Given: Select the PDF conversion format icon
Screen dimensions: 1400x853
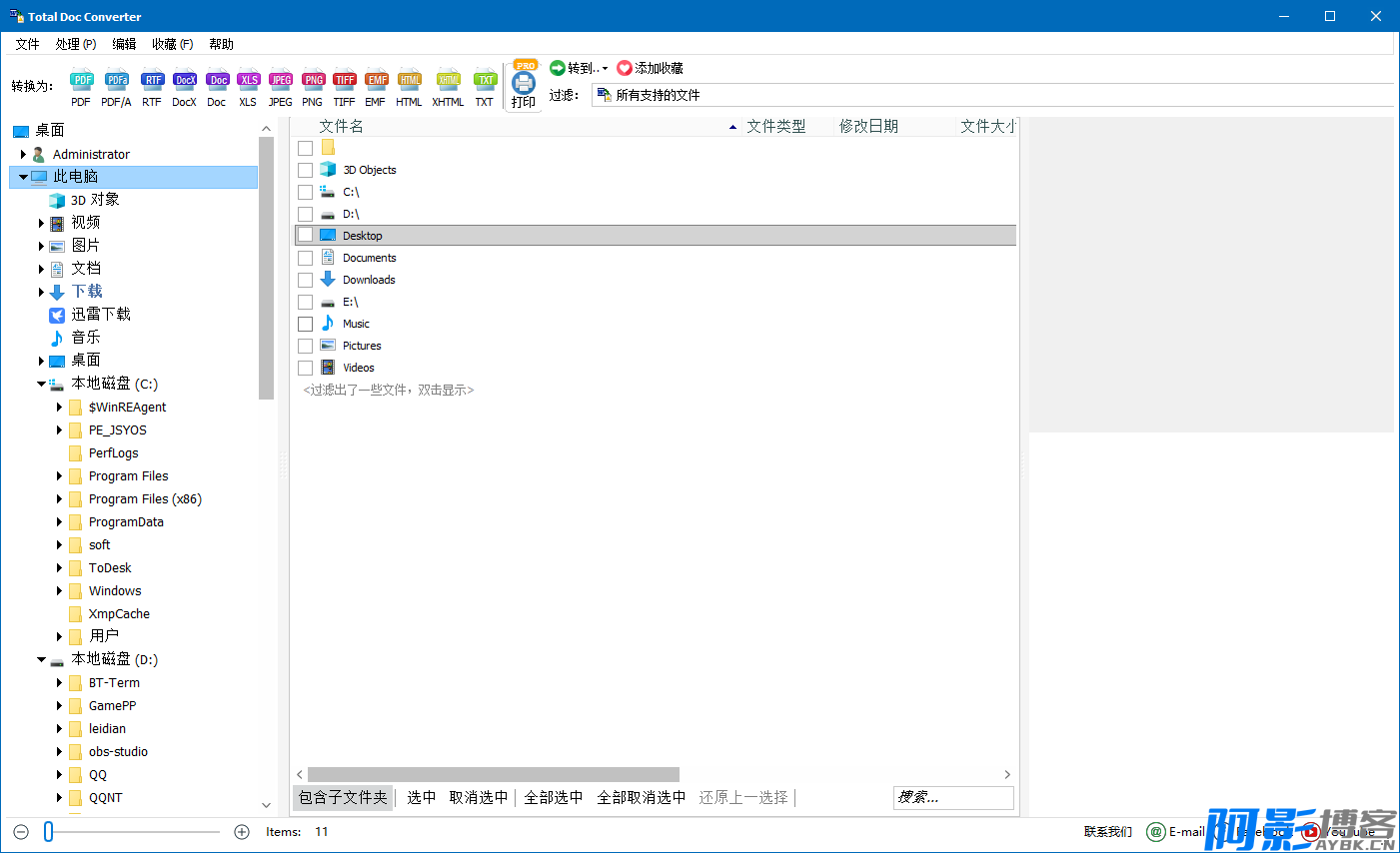Looking at the screenshot, I should coord(81,81).
